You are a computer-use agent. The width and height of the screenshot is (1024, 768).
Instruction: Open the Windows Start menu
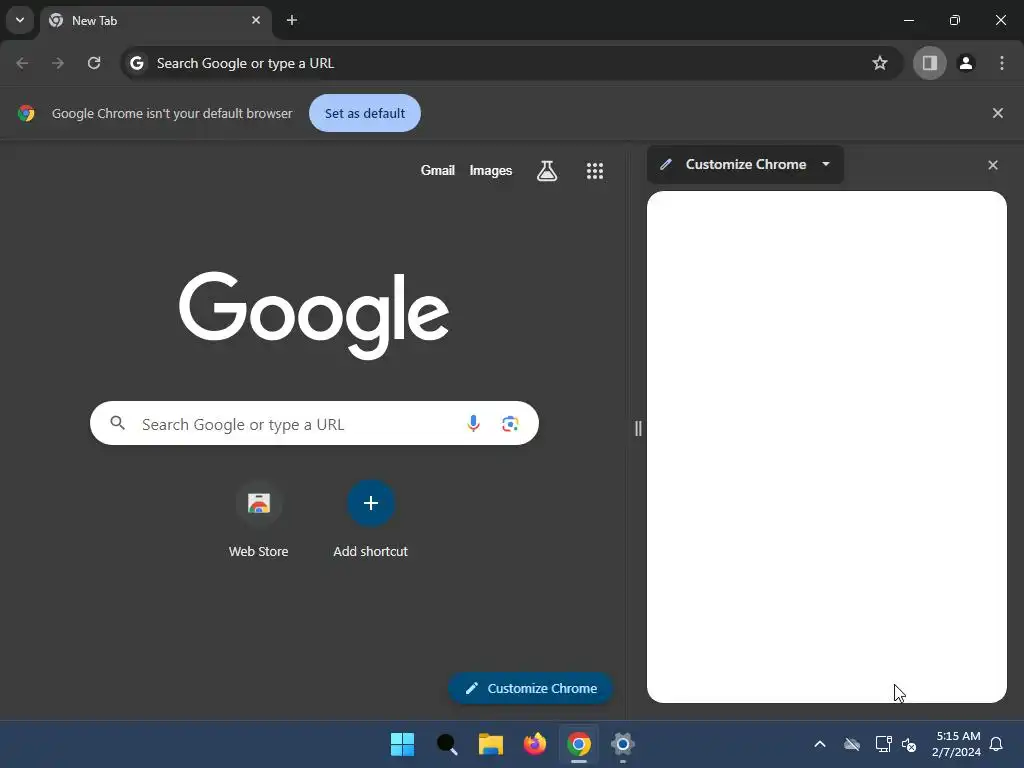point(402,744)
